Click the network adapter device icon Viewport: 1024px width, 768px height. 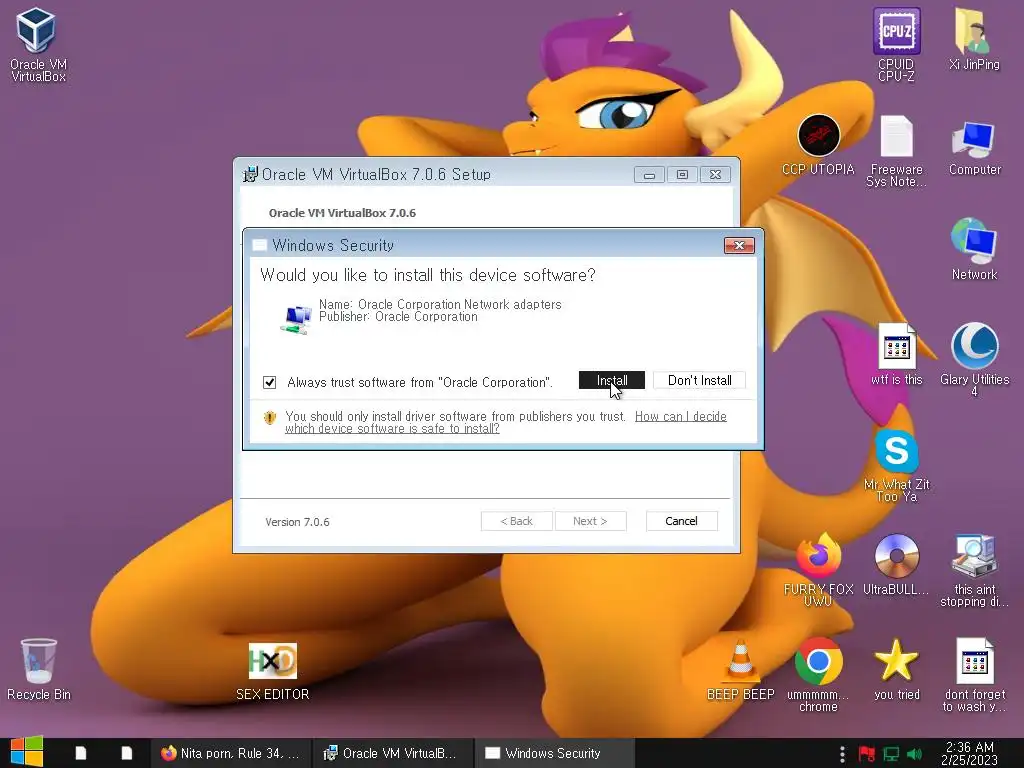[296, 319]
